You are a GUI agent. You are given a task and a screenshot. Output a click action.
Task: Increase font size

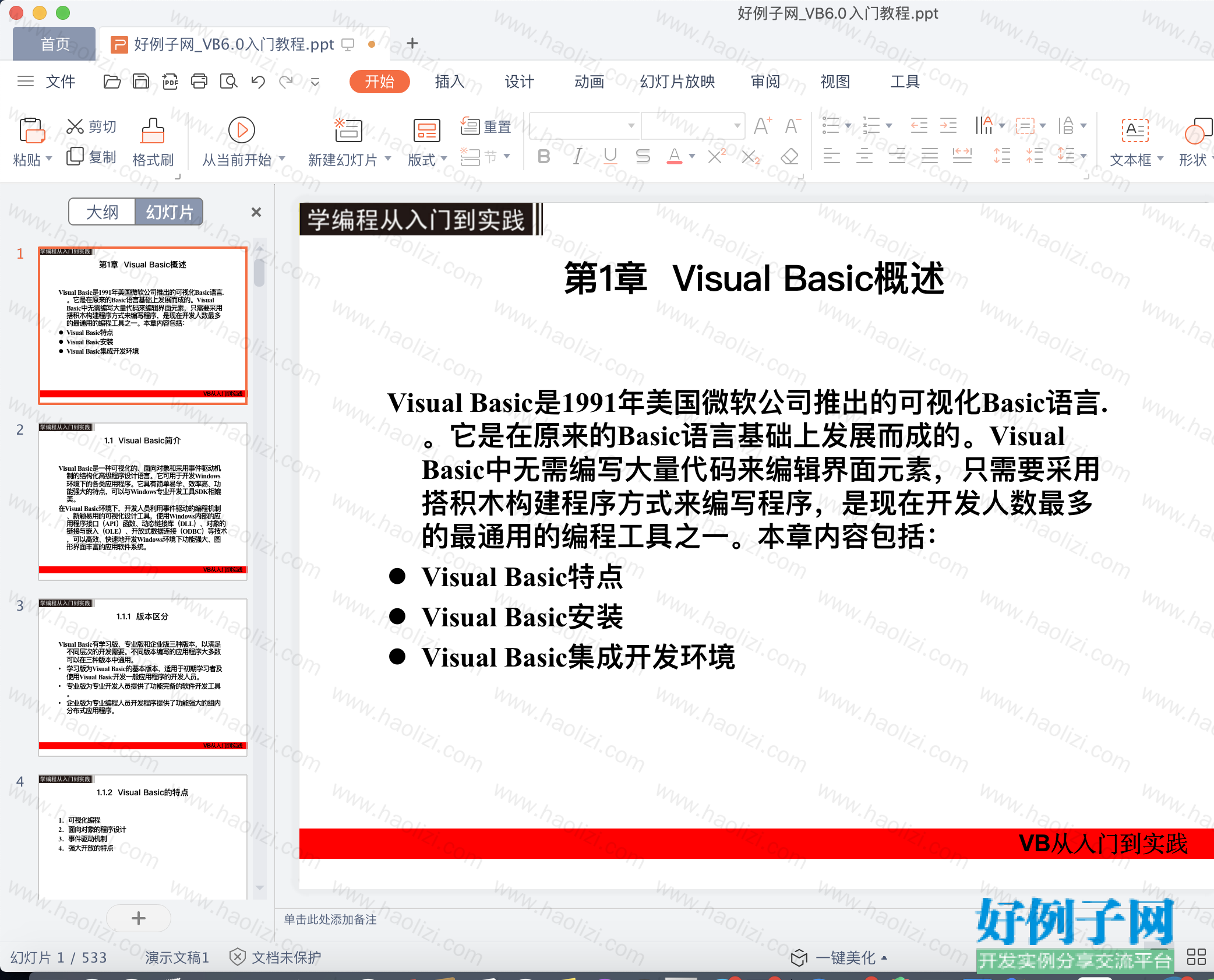(763, 126)
